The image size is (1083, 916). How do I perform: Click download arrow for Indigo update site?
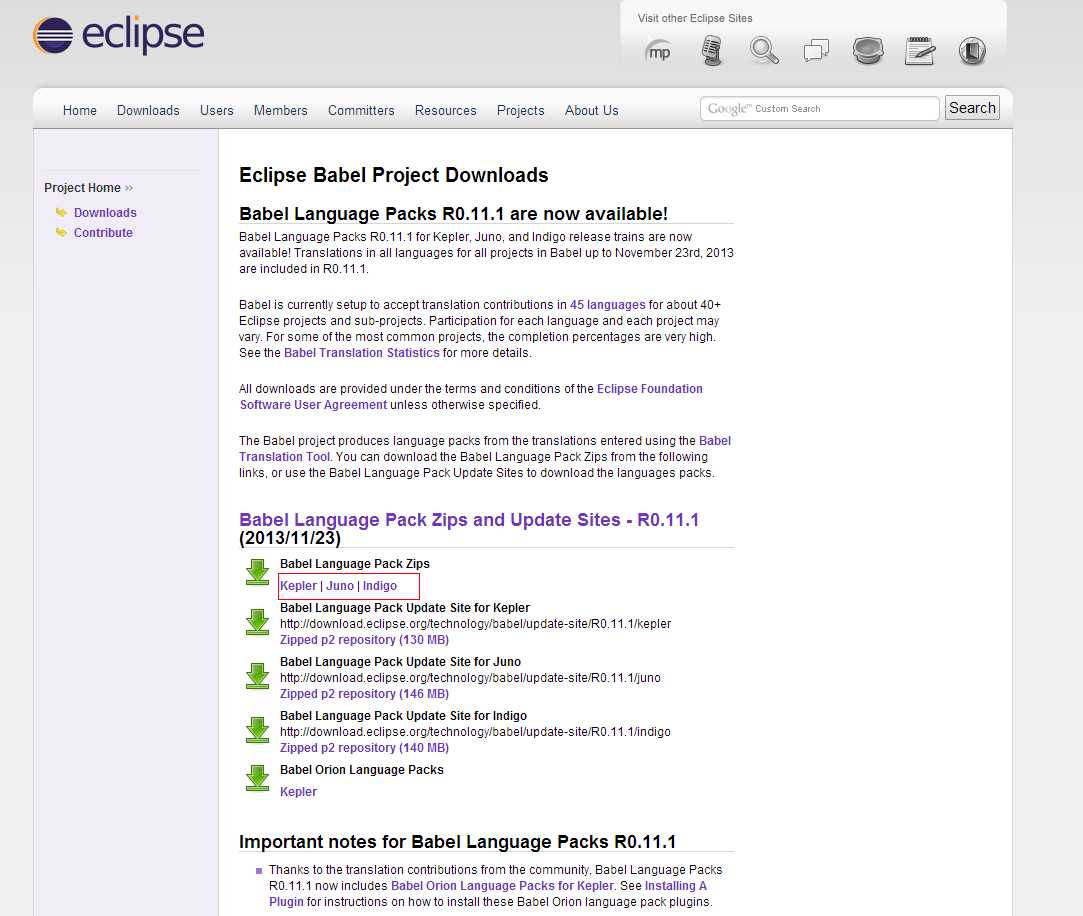click(x=258, y=730)
